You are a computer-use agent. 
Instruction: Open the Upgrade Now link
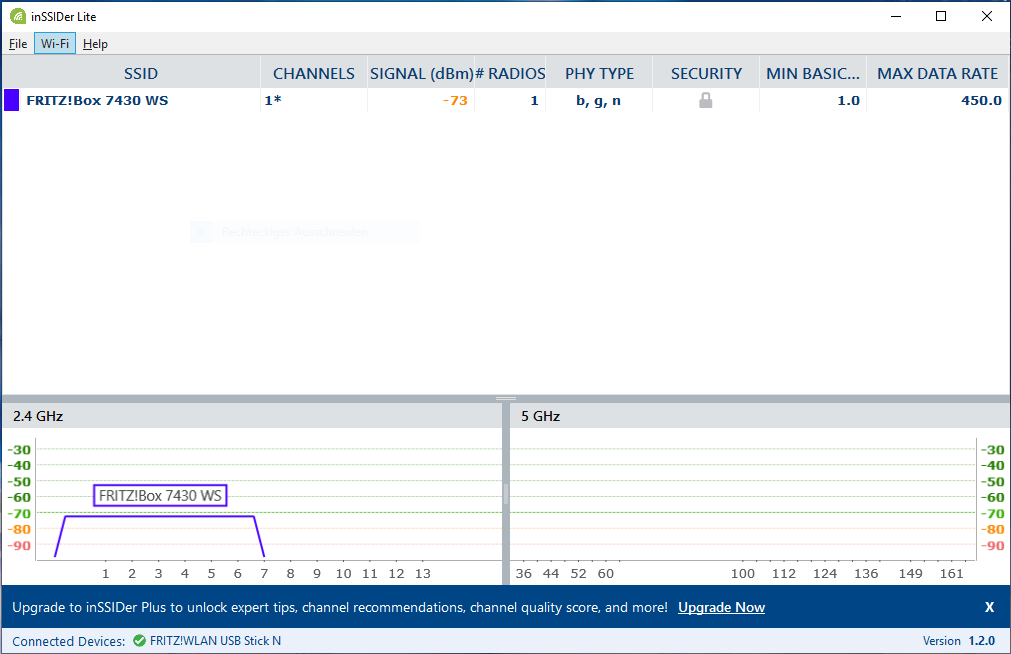(721, 607)
